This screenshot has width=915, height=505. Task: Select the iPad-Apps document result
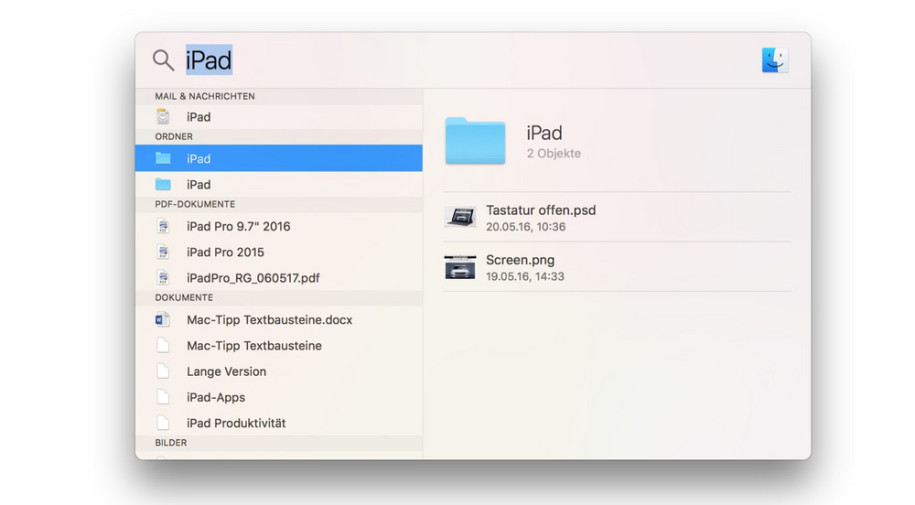pos(279,397)
